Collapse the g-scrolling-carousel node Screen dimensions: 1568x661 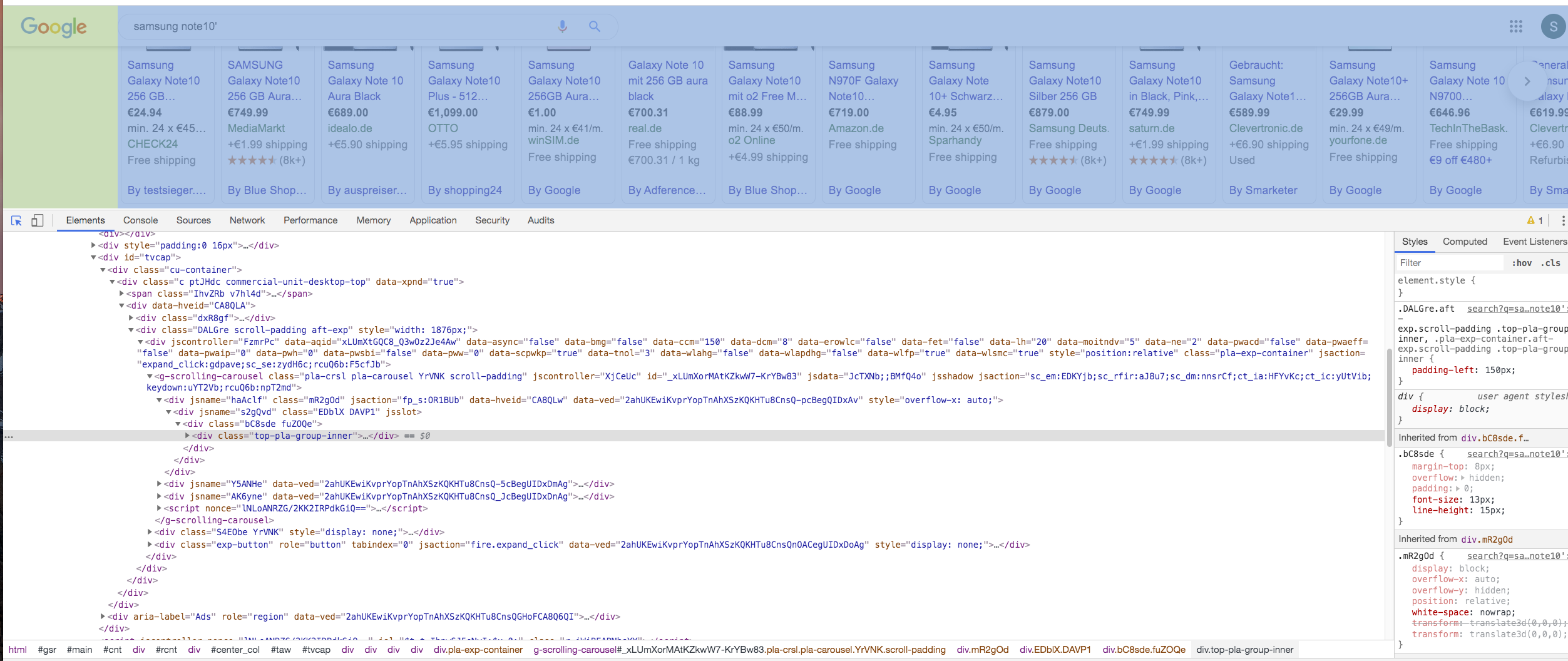pyautogui.click(x=150, y=376)
